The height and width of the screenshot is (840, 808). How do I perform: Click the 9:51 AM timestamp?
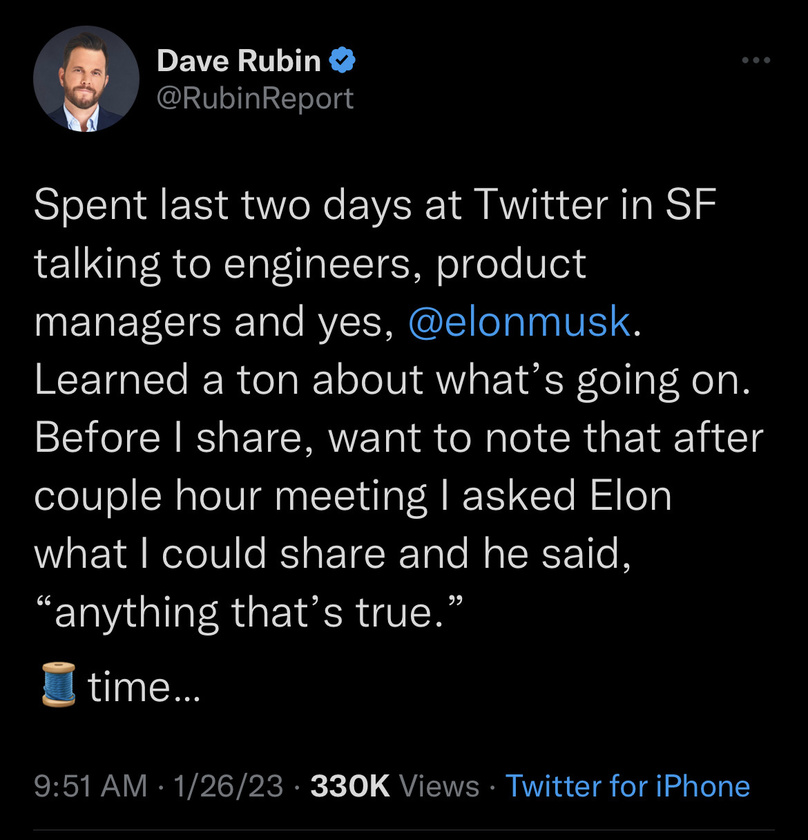[x=89, y=785]
